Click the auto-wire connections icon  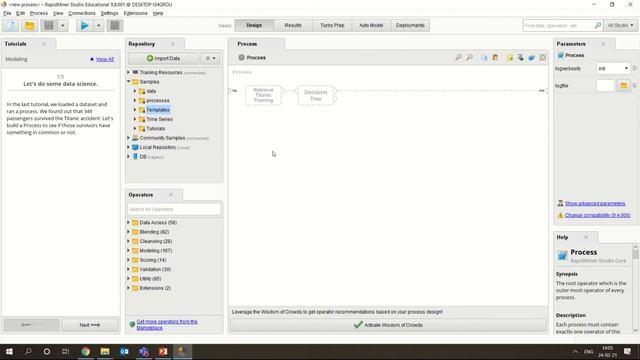point(520,58)
